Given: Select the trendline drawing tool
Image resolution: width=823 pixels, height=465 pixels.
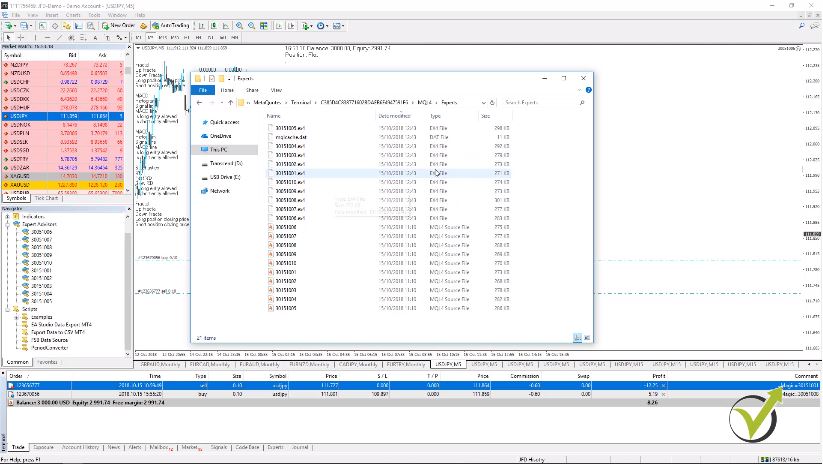Looking at the screenshot, I should point(59,38).
